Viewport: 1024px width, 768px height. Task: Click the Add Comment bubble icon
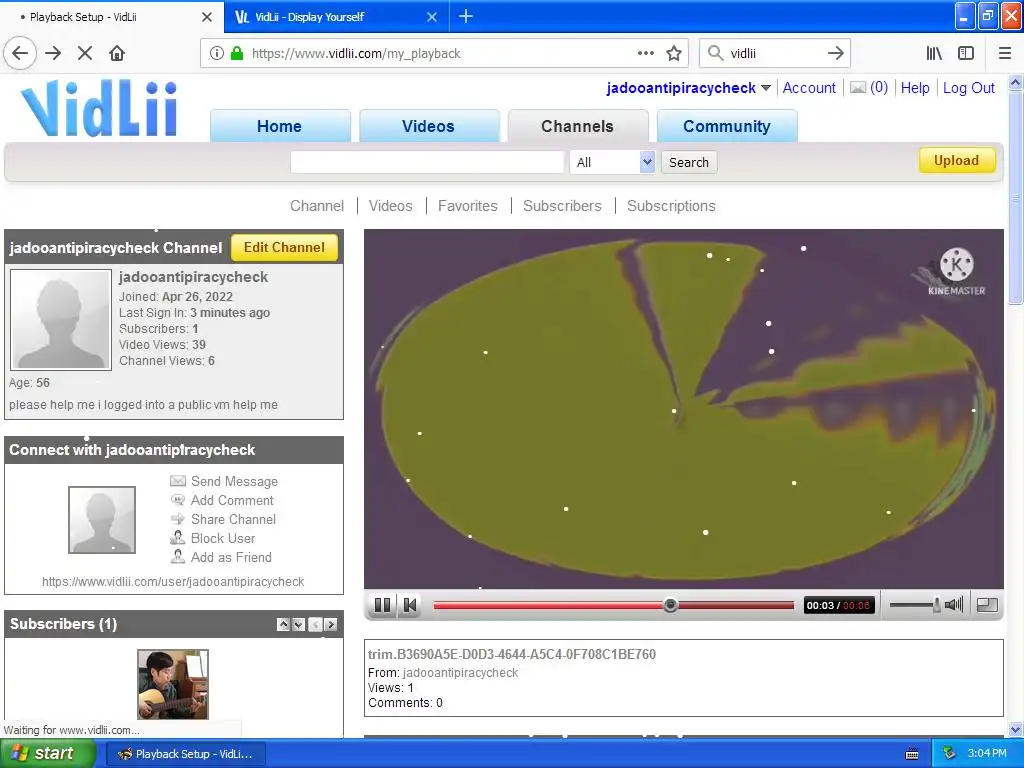click(x=178, y=500)
